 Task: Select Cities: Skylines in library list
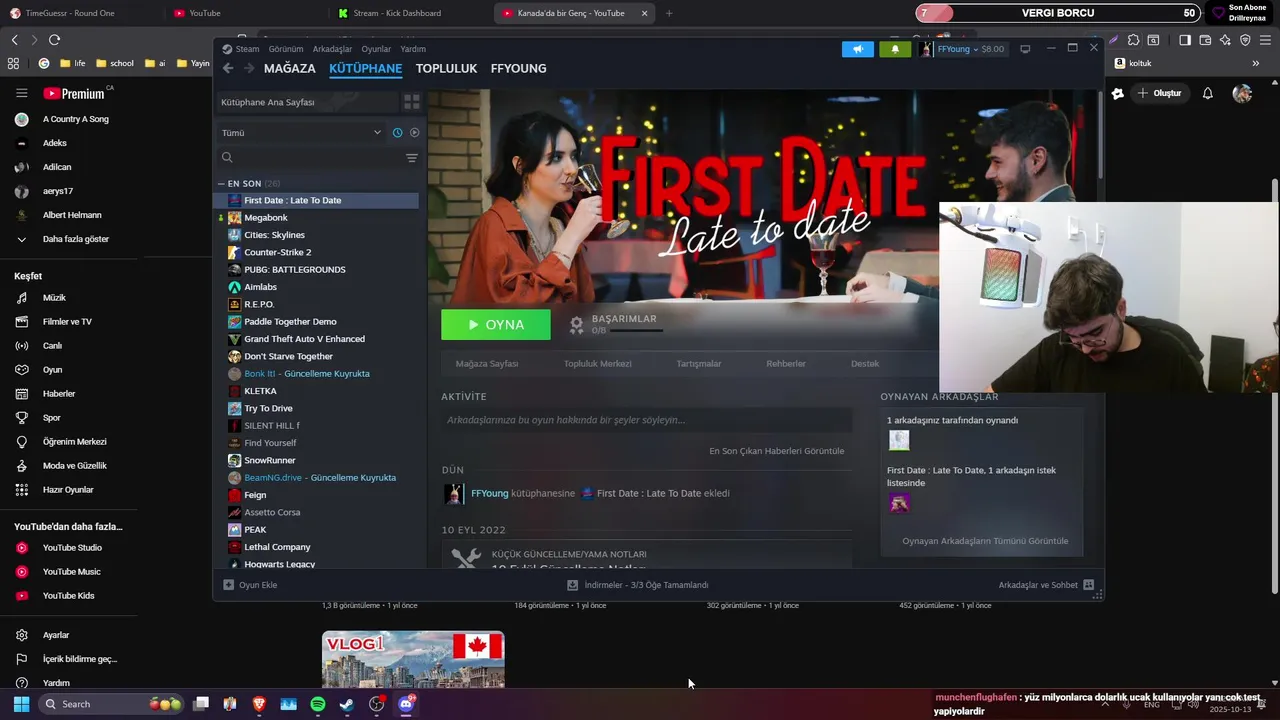coord(274,235)
